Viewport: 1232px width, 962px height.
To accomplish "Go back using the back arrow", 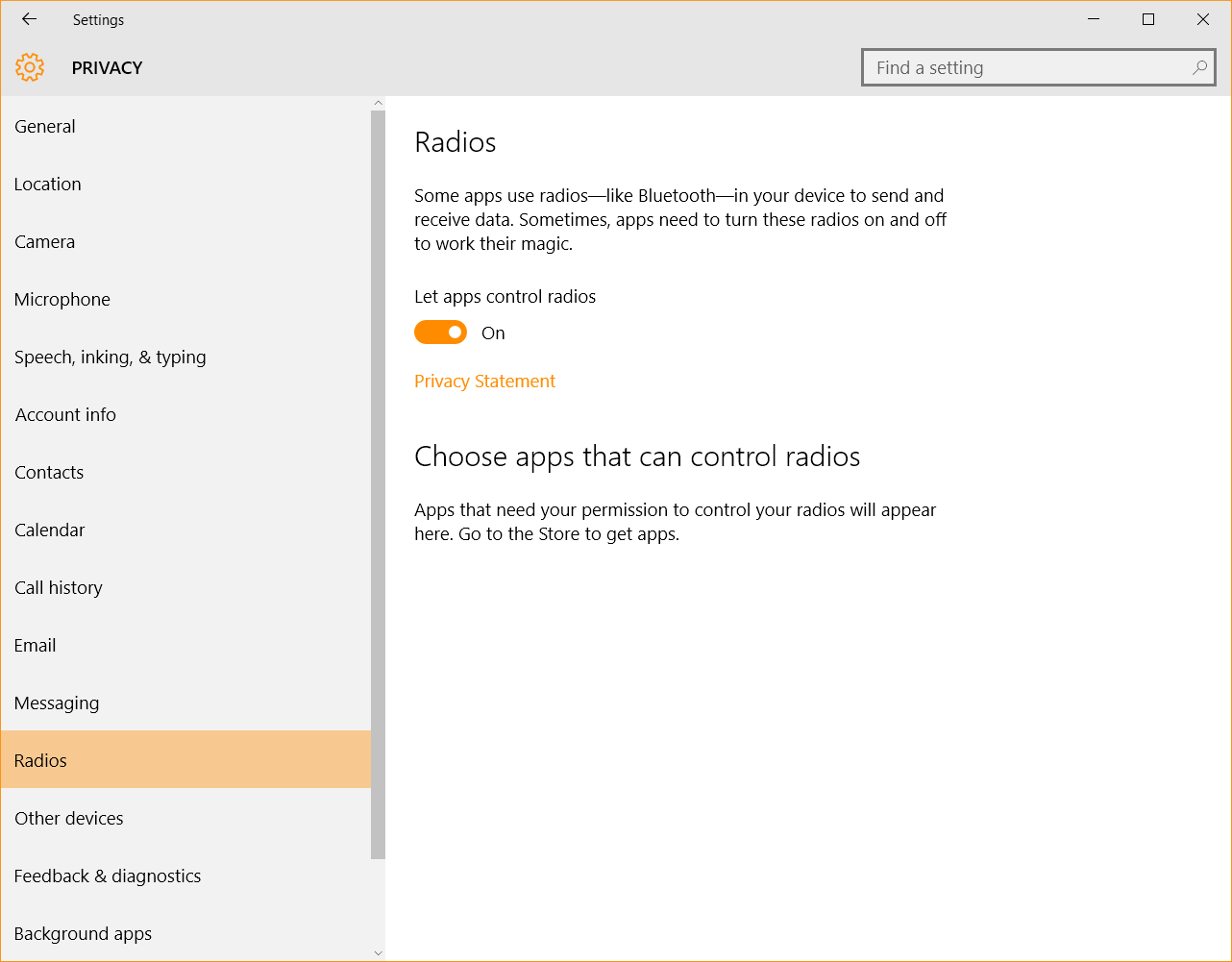I will point(29,19).
